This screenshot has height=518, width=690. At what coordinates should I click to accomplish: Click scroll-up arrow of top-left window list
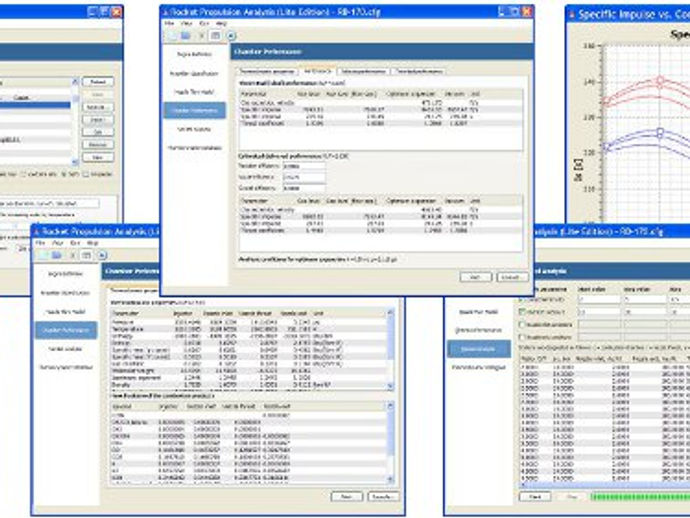[75, 82]
